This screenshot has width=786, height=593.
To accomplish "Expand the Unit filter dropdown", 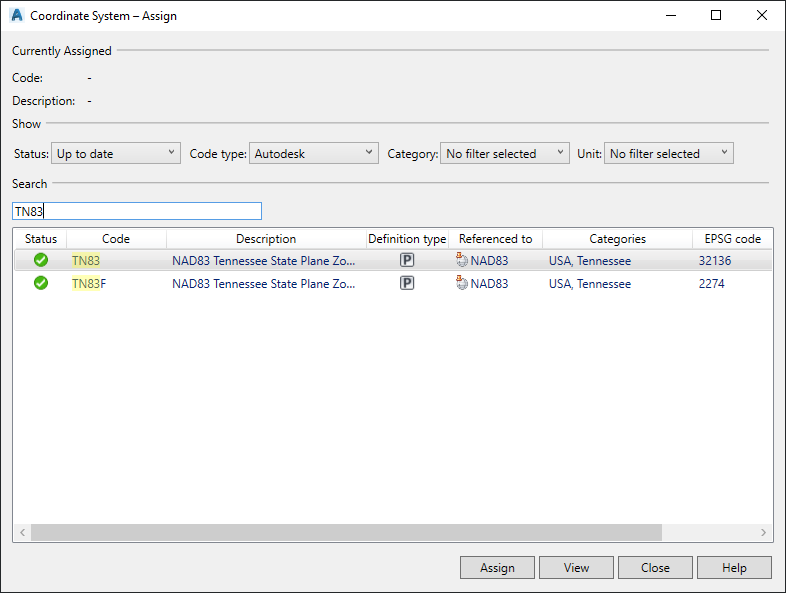I will coord(668,153).
